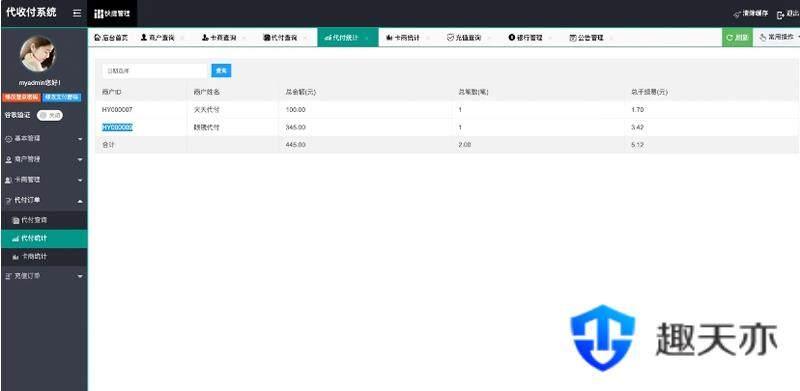
Task: Open 代付查询 in the sidebar submenu
Action: (44, 220)
